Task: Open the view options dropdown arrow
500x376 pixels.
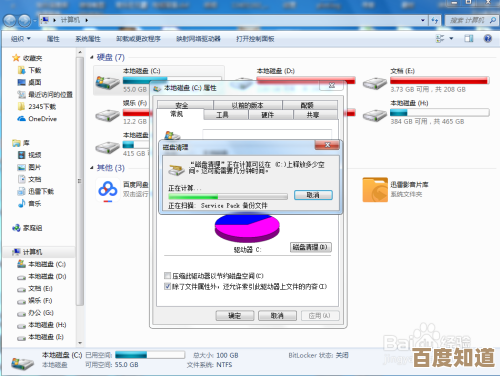Action: coord(451,39)
